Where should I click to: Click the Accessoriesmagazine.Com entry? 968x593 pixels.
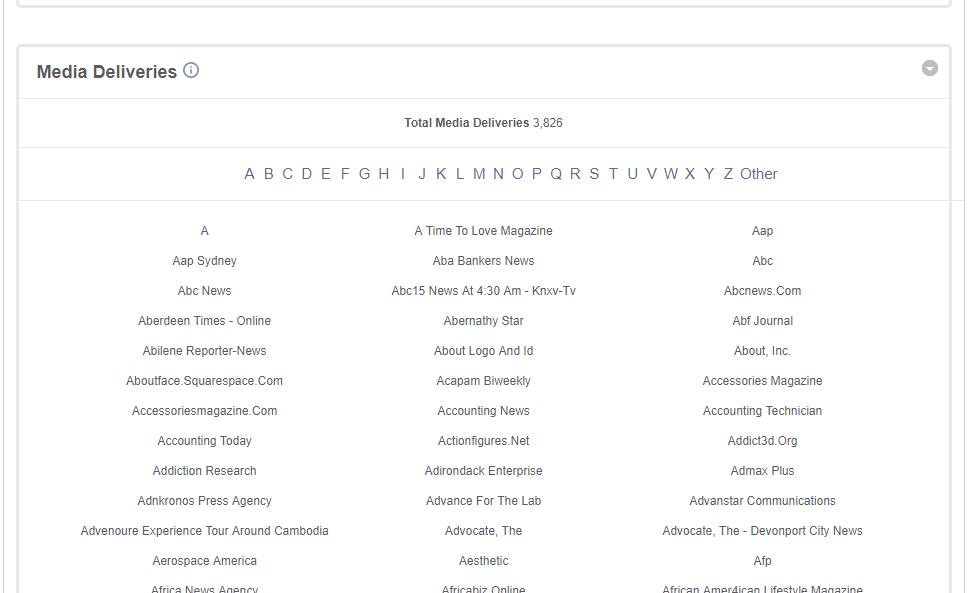click(204, 411)
